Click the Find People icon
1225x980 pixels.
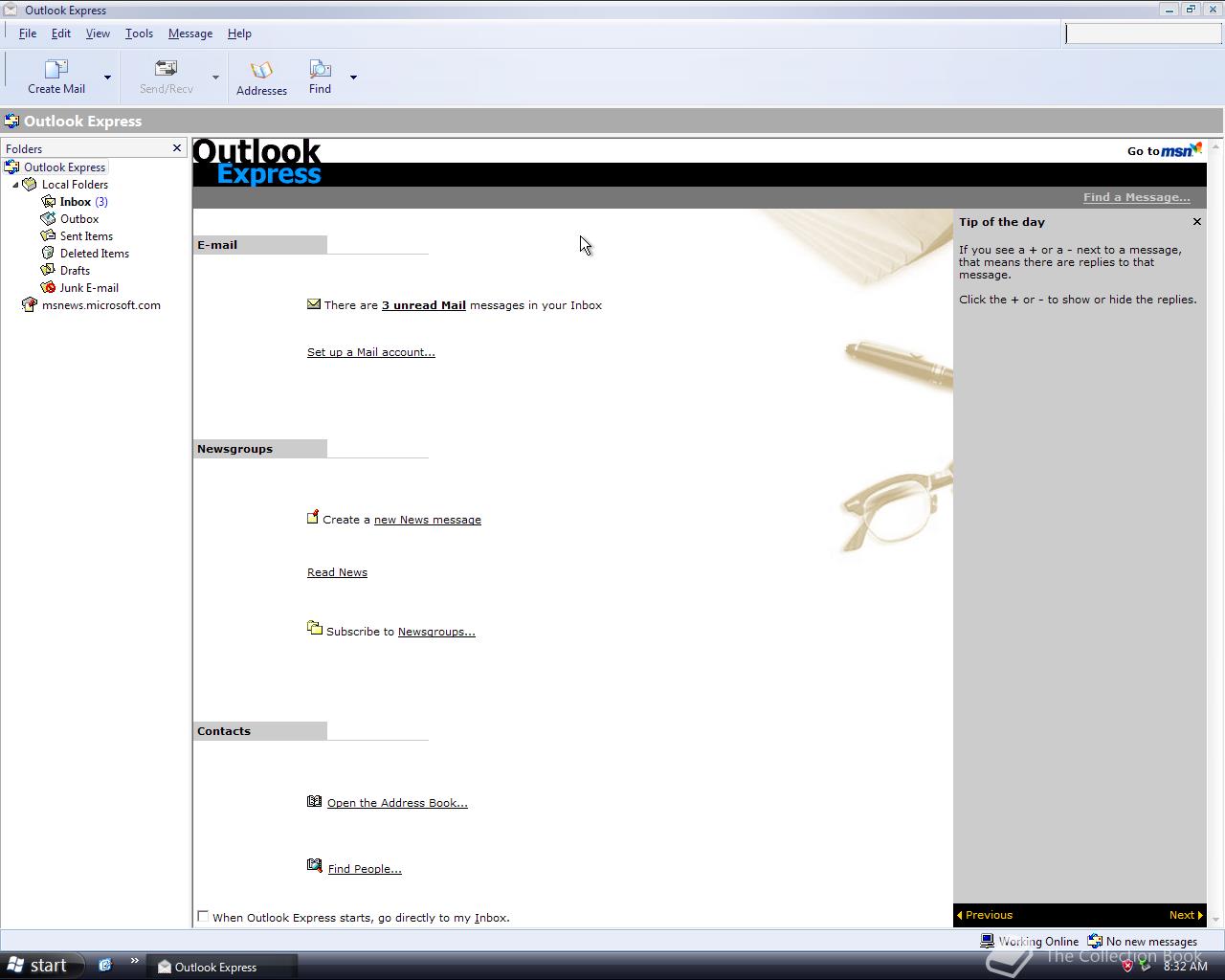(x=315, y=866)
